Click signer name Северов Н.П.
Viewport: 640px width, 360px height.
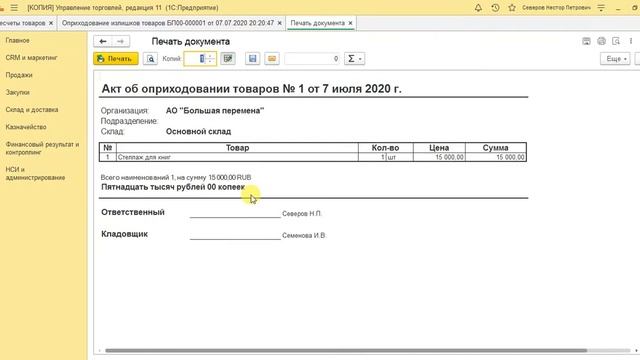[302, 213]
